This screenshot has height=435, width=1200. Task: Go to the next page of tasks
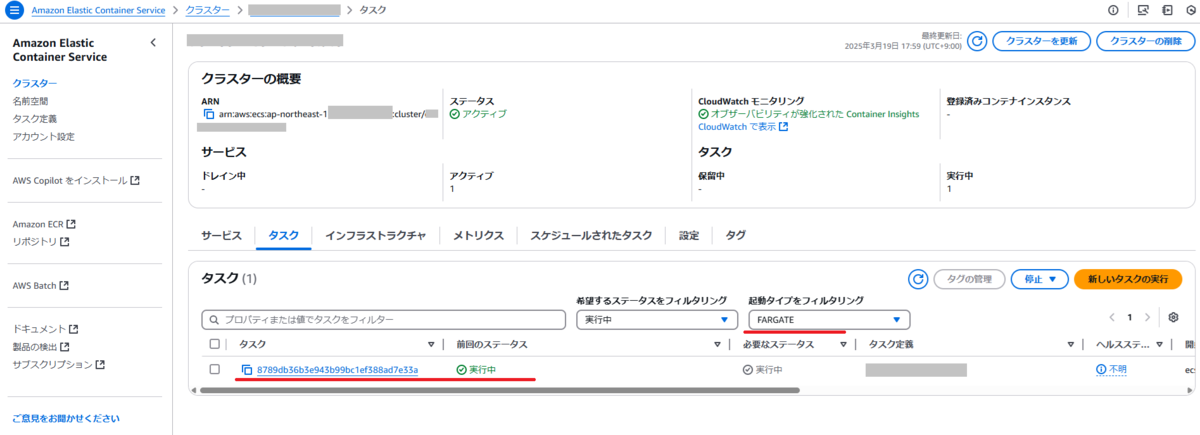[x=1149, y=317]
